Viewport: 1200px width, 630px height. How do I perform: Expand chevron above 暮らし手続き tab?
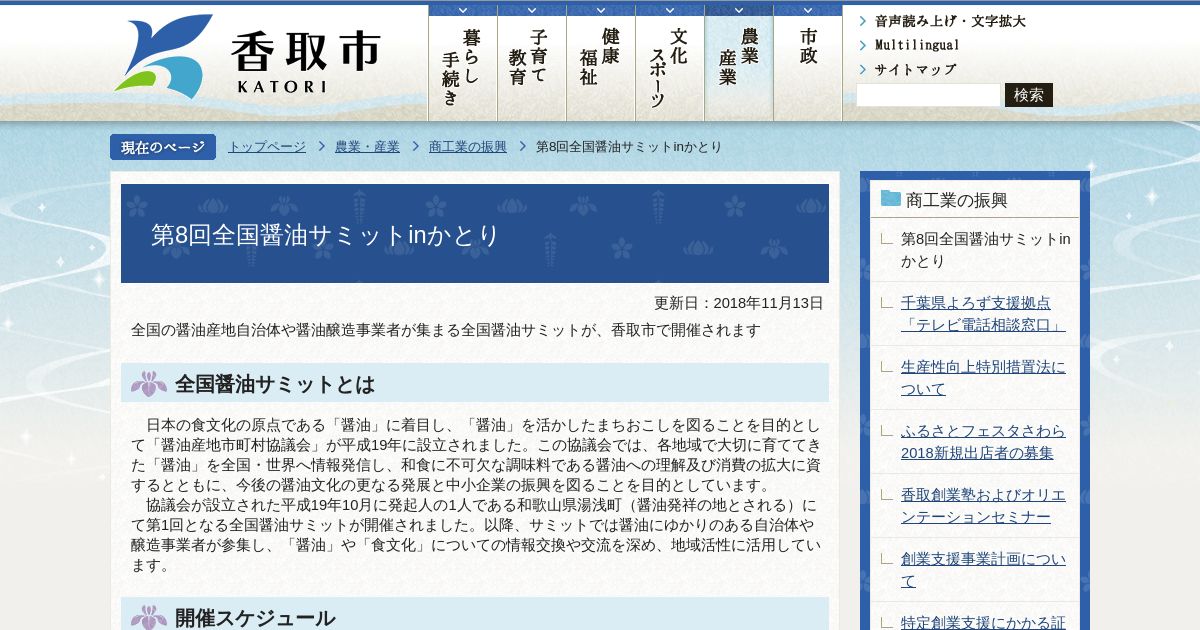[463, 11]
